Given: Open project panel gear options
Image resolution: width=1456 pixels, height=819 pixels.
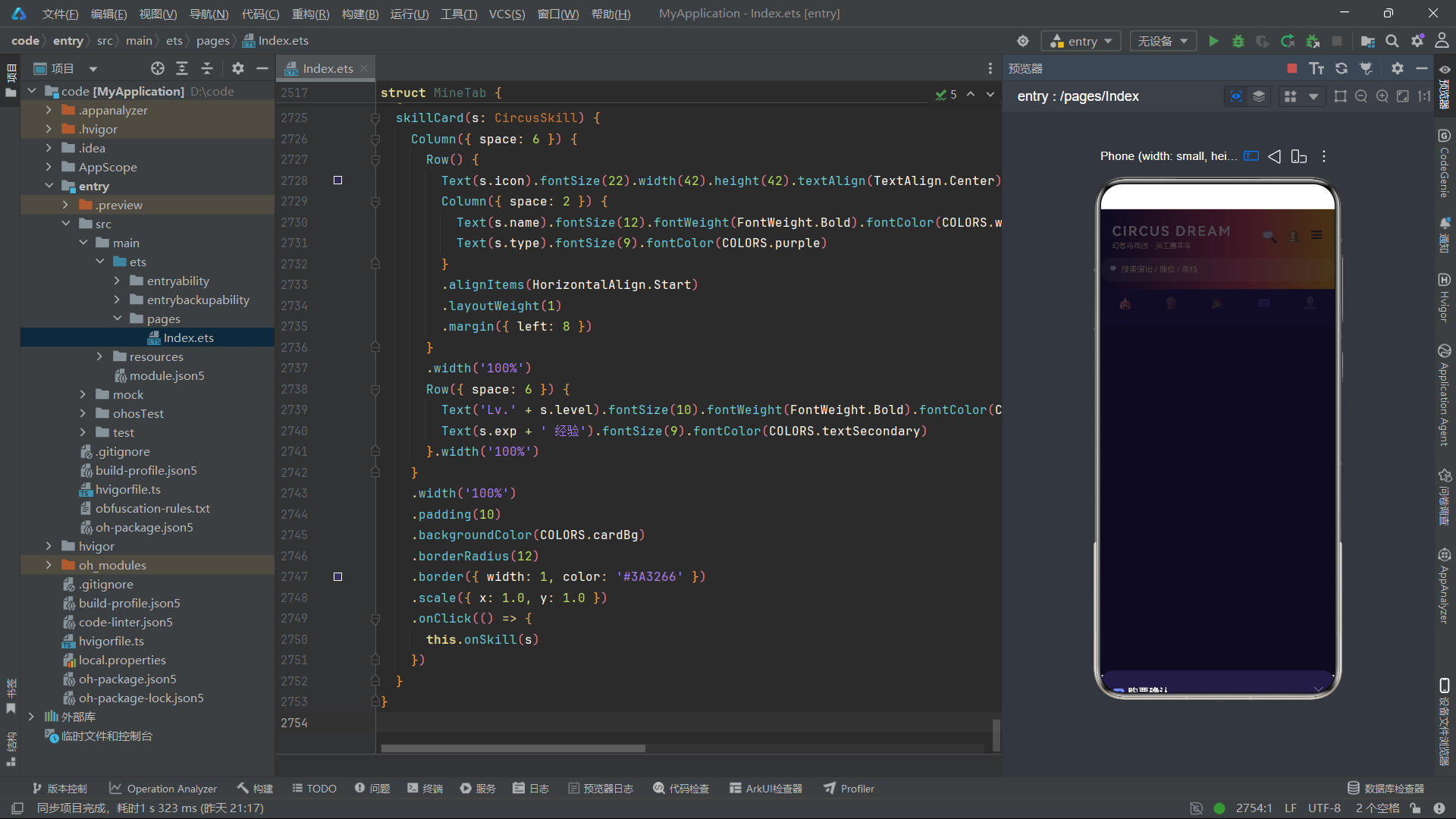Looking at the screenshot, I should click(x=238, y=68).
